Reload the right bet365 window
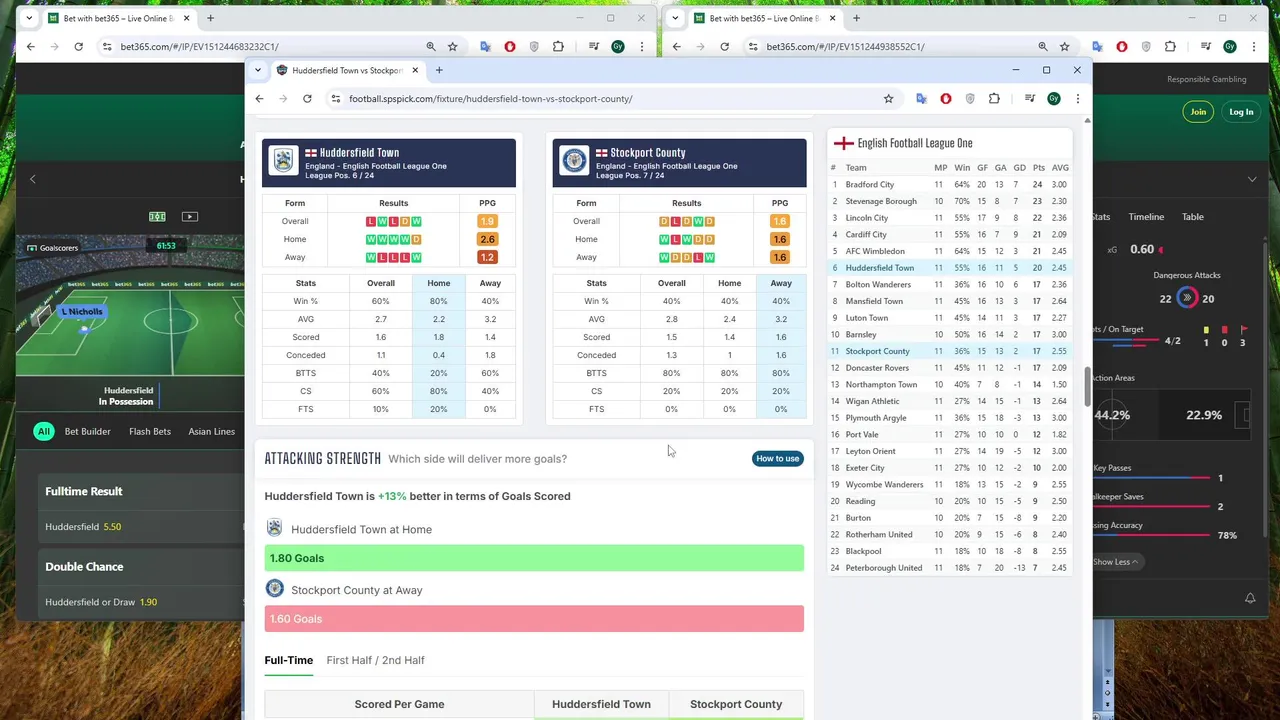 point(724,46)
